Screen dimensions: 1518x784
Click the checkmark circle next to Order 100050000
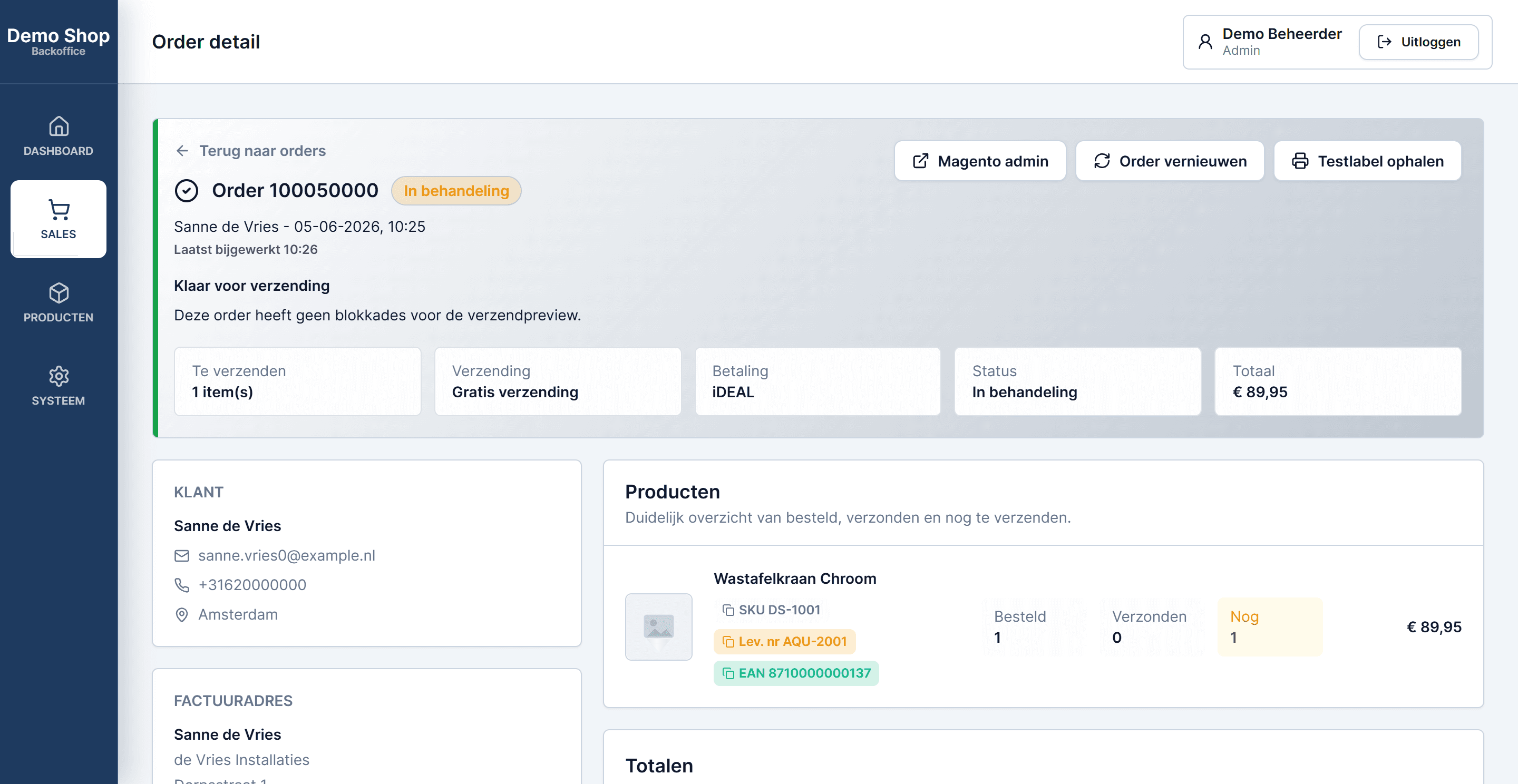pos(186,191)
